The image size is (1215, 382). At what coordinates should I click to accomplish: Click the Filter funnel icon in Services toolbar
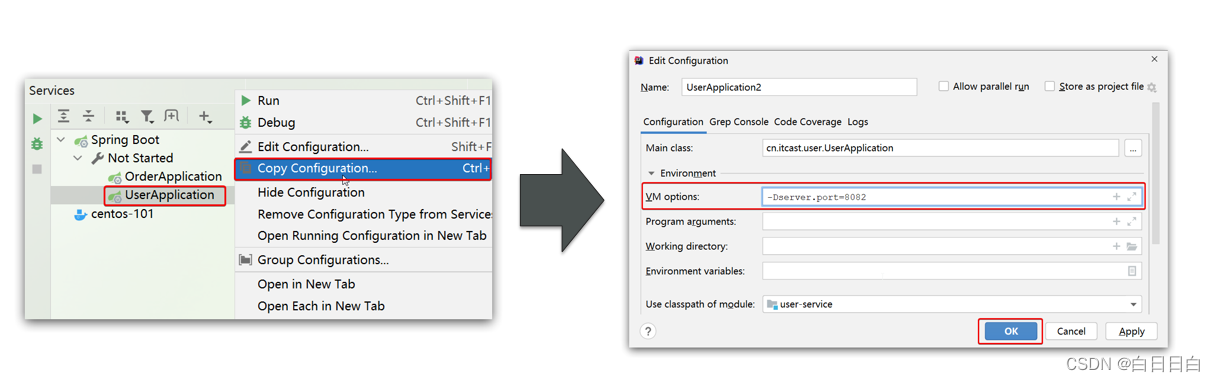(x=147, y=117)
